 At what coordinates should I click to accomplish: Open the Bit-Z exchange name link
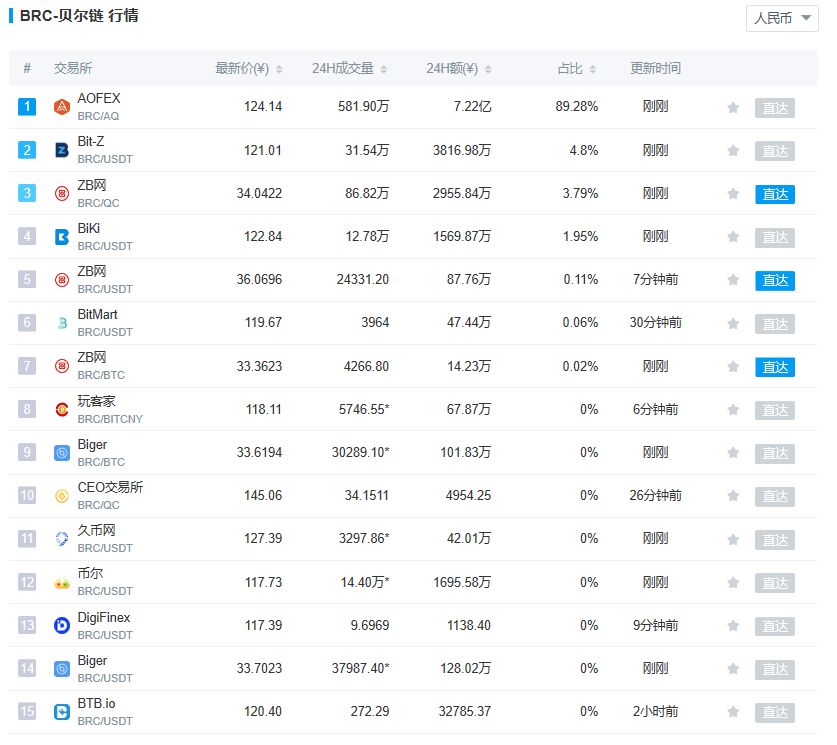click(x=91, y=141)
